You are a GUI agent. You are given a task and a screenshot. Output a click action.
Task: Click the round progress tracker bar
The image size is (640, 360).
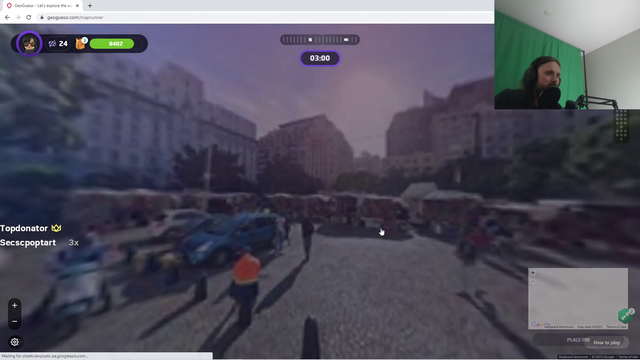click(320, 40)
